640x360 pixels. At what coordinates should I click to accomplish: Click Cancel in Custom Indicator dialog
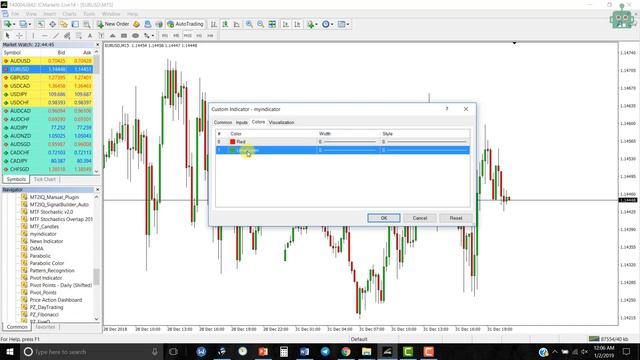click(x=420, y=218)
